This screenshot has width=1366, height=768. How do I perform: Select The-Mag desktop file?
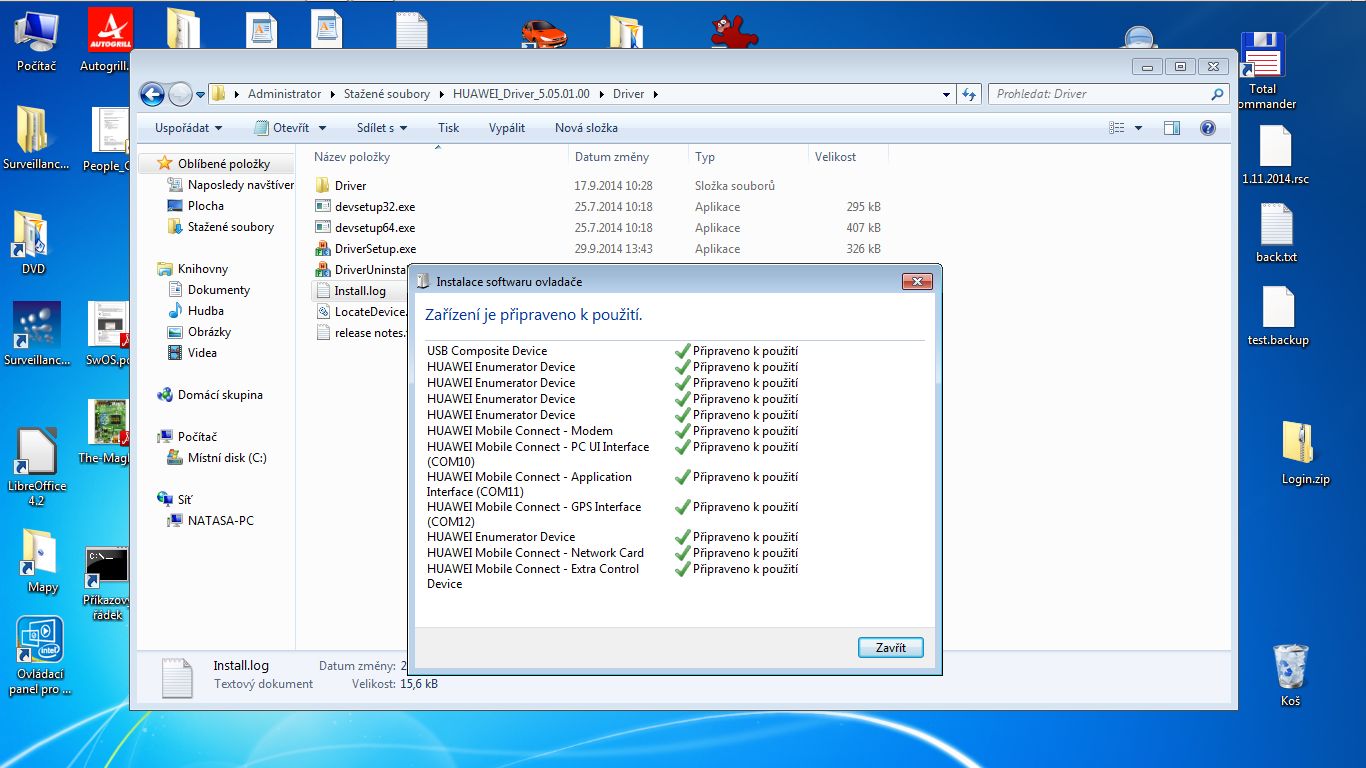click(x=106, y=432)
